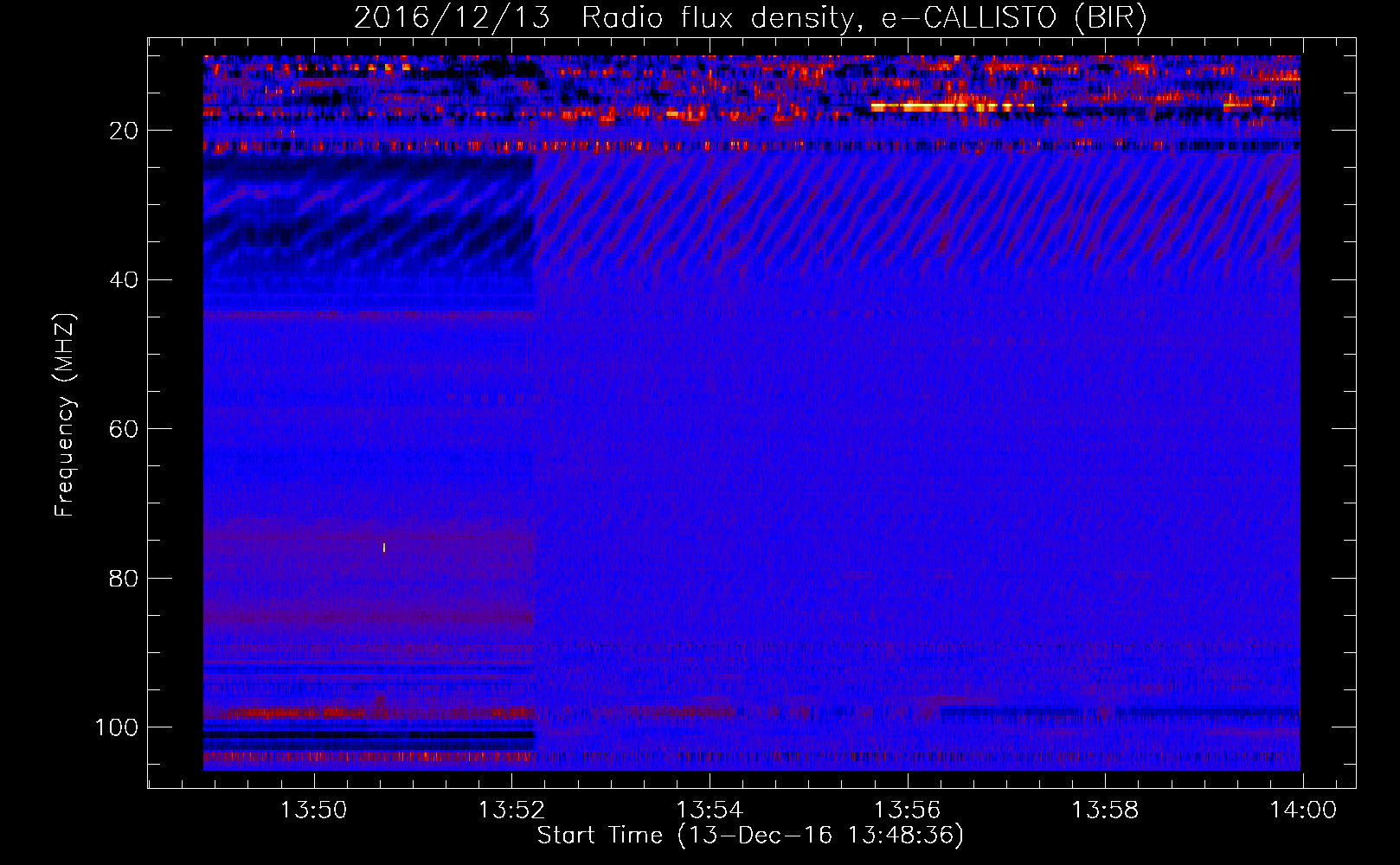
Task: Click the plot title '2016/12/13 Radio flux density, e-CALLISTO (BIR)'
Action: click(750, 18)
